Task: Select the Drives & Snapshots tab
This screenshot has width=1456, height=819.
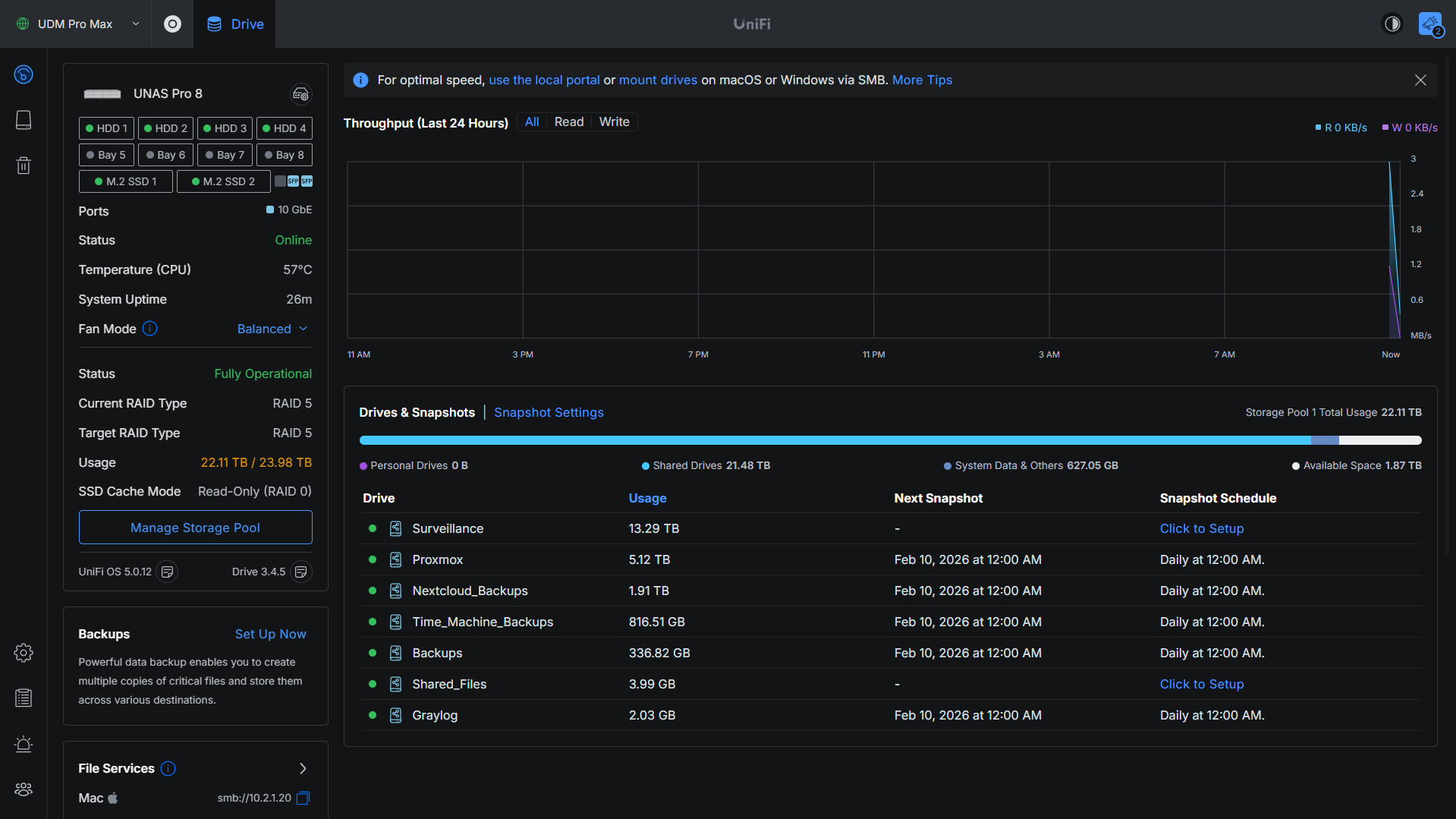Action: point(417,413)
